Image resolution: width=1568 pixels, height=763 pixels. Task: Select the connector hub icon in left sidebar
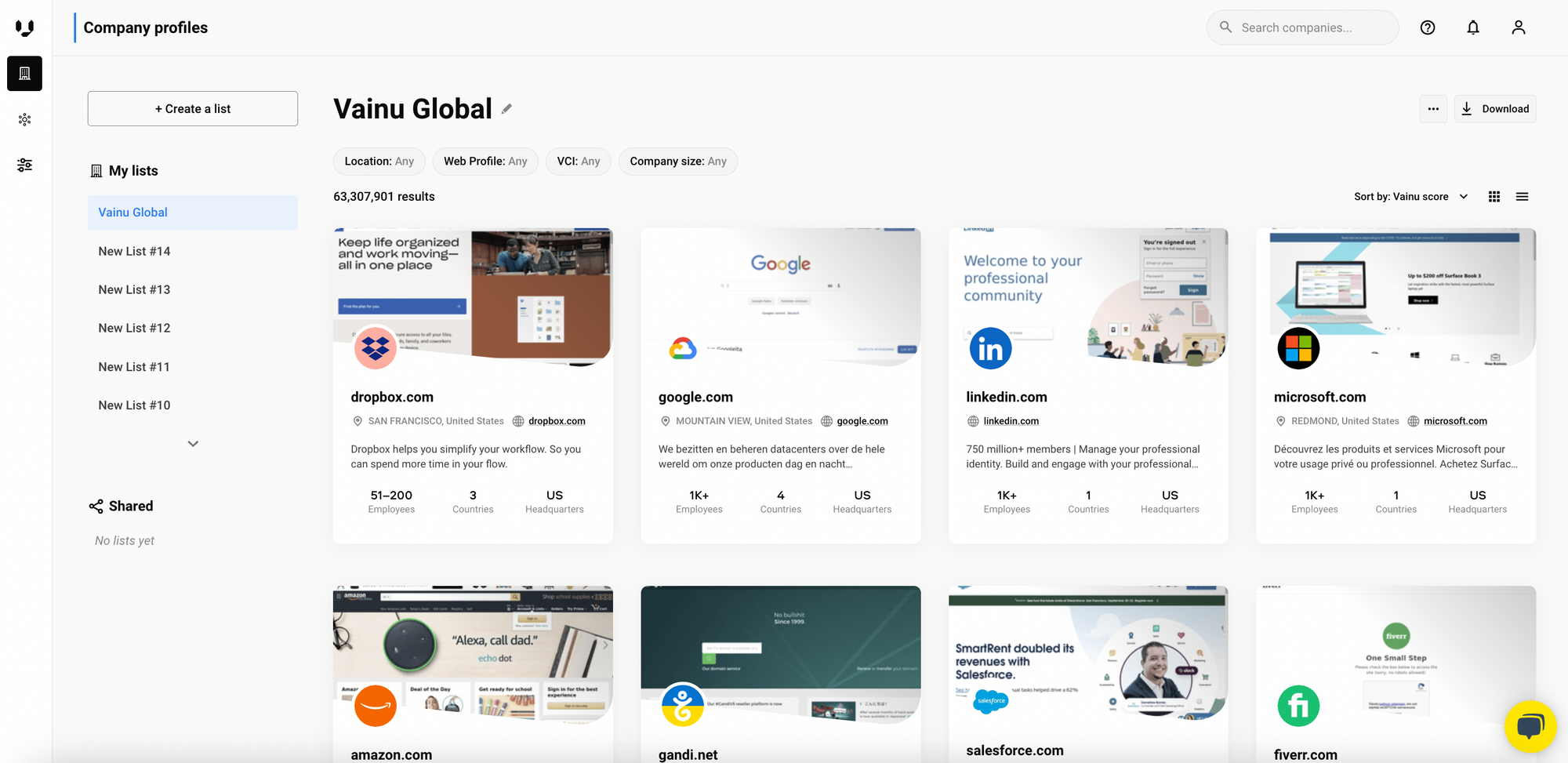click(24, 119)
